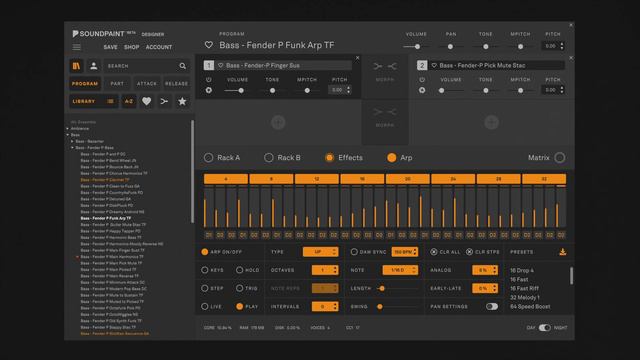Show favorites with the heart filter icon
This screenshot has height=360, width=640.
(147, 101)
